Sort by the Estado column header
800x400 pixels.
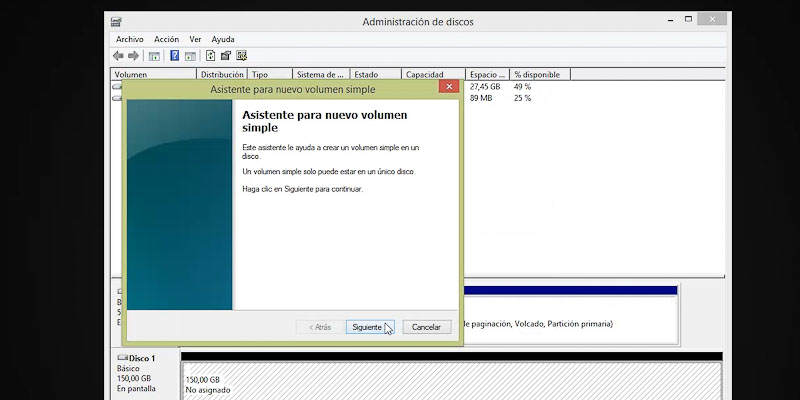click(376, 74)
